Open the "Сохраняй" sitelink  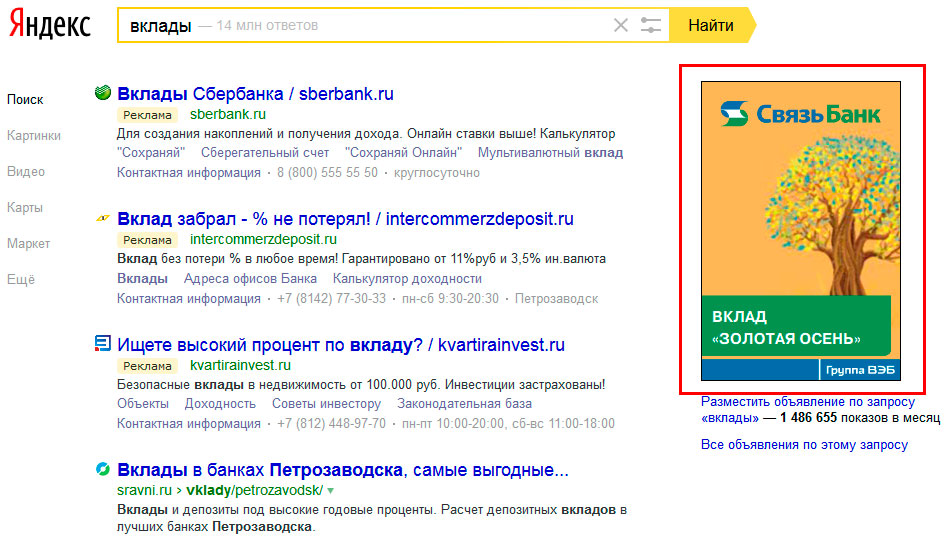[x=151, y=153]
